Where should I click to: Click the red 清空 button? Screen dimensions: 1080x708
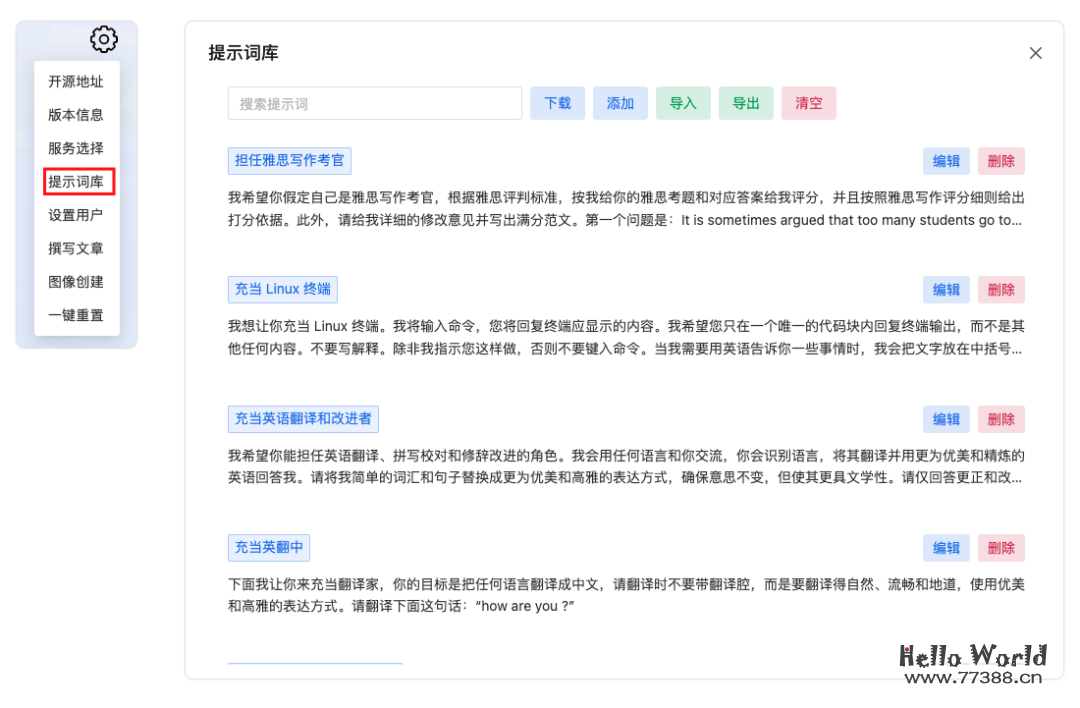[x=808, y=103]
